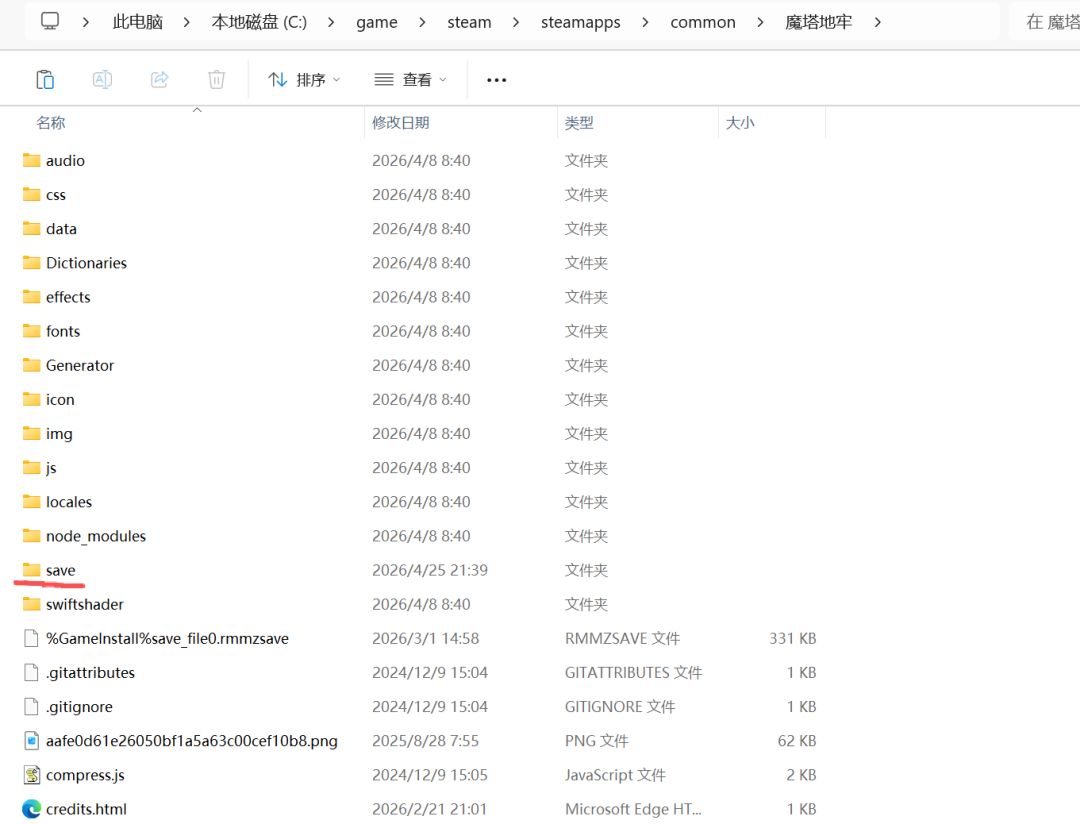Click the Rename toolbar icon
The image size is (1080, 824).
(102, 80)
